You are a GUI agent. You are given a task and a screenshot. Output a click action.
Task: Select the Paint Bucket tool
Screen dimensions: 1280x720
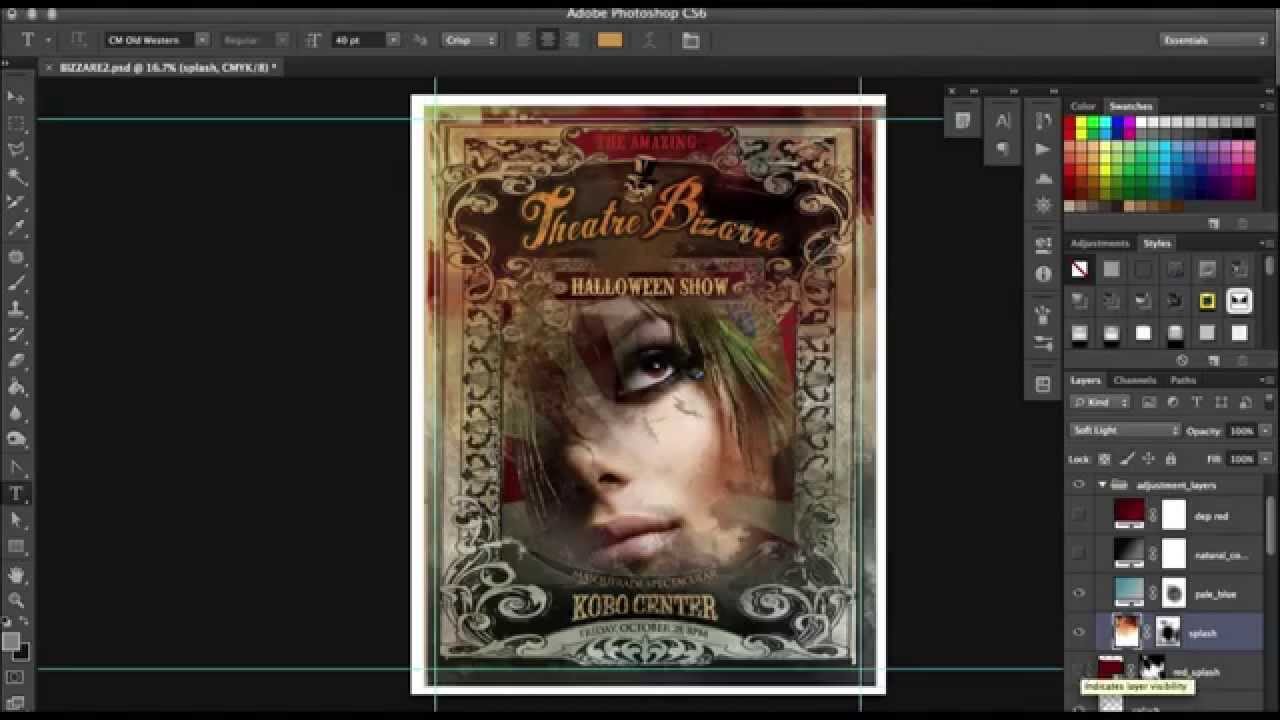tap(16, 387)
